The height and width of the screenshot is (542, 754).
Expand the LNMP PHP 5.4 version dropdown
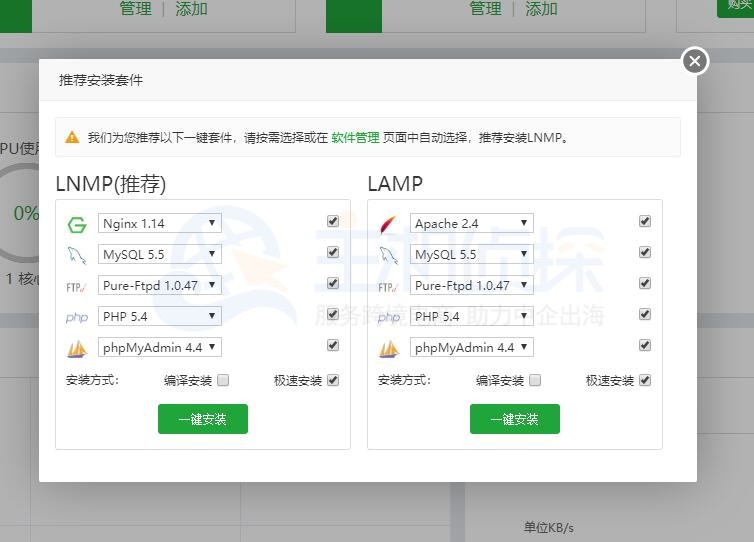pyautogui.click(x=160, y=317)
